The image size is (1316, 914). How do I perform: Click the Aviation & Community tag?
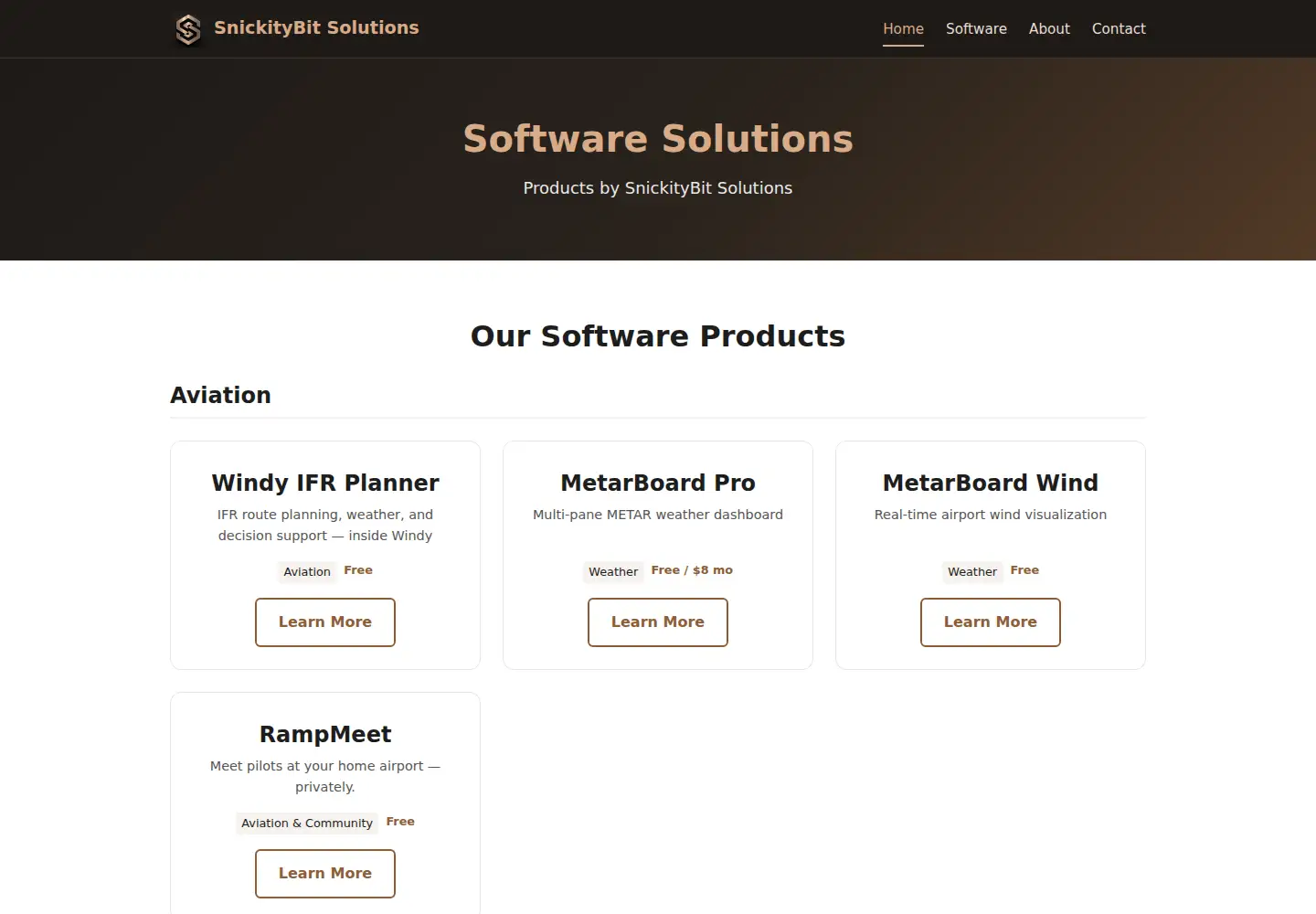307,824
